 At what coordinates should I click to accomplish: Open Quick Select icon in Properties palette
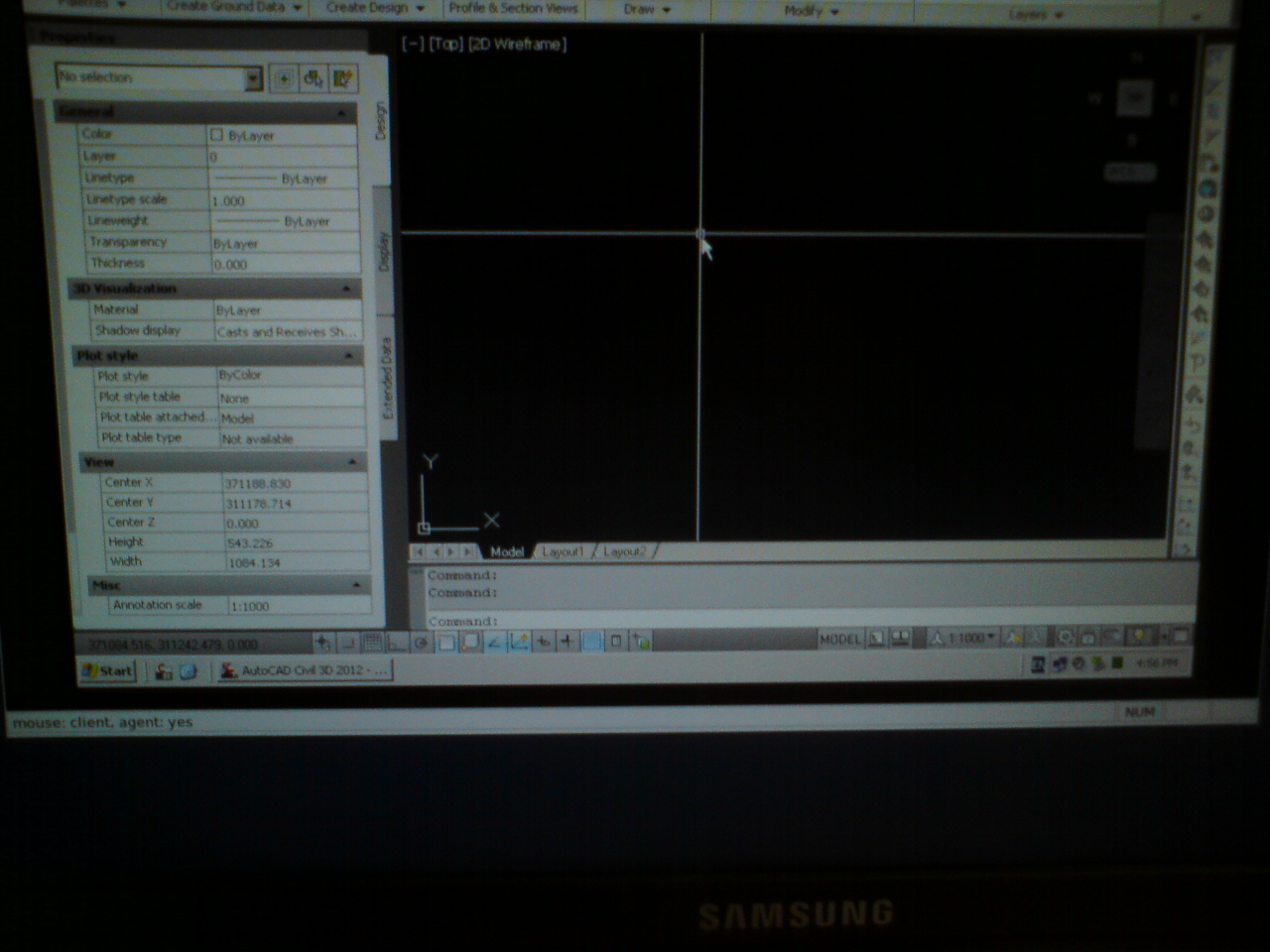tap(343, 78)
